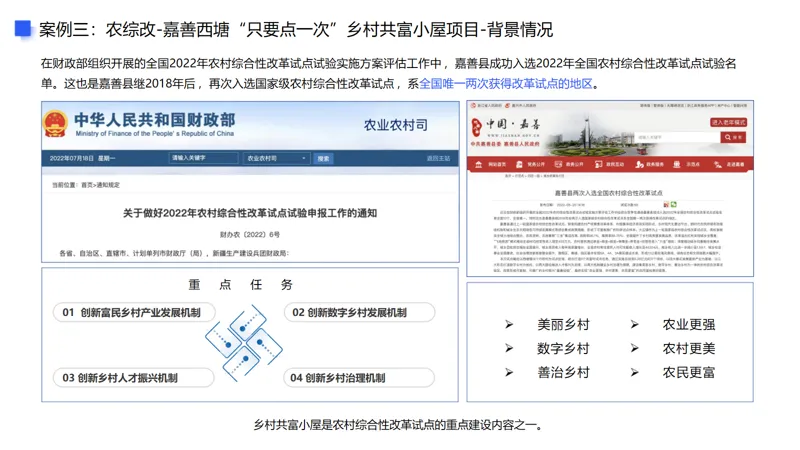Image resolution: width=800 pixels, height=450 pixels.
Task: Open the second menu item in the red nav bar
Action: (x=531, y=164)
